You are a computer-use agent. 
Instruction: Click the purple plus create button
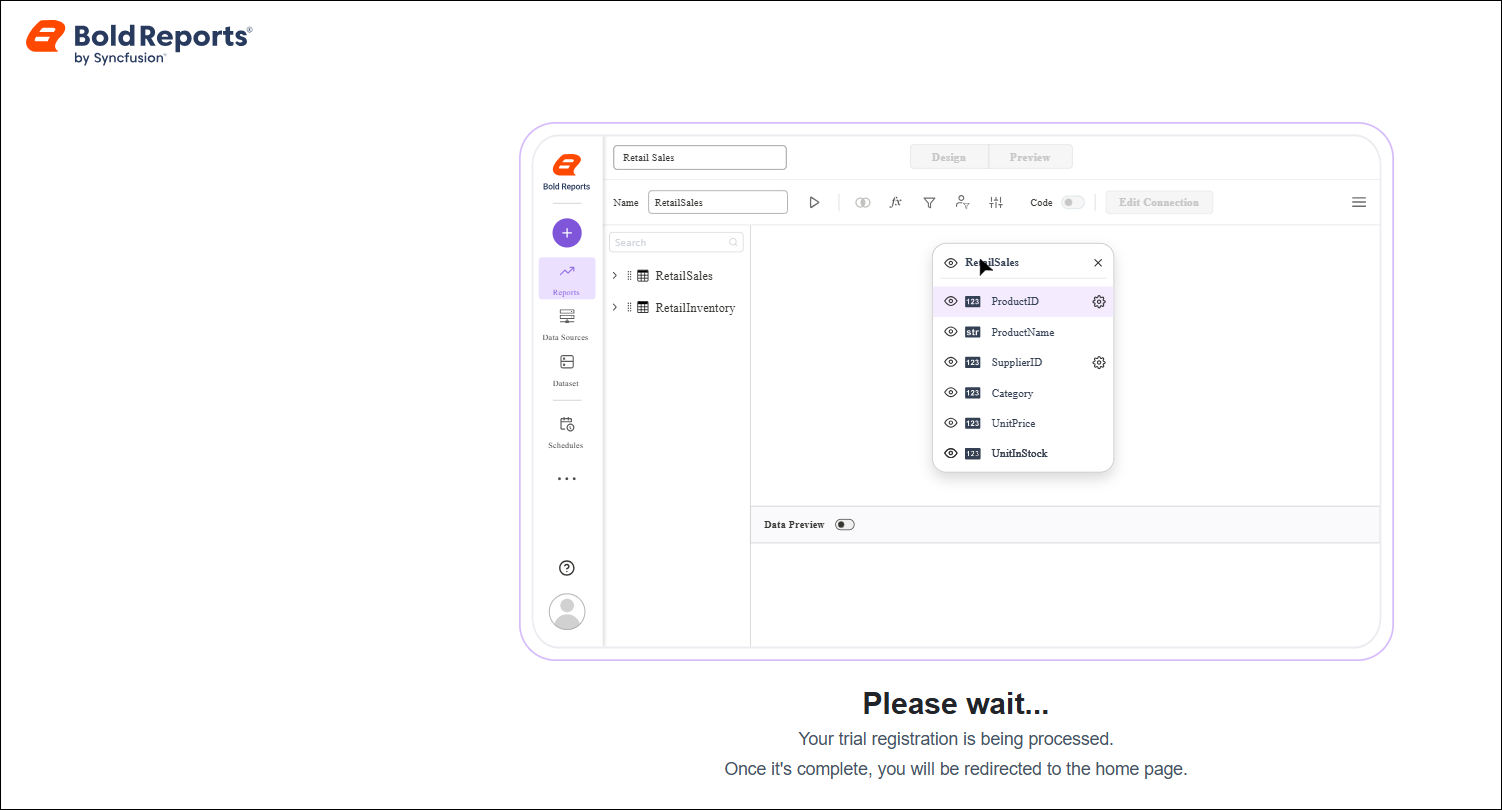point(567,233)
